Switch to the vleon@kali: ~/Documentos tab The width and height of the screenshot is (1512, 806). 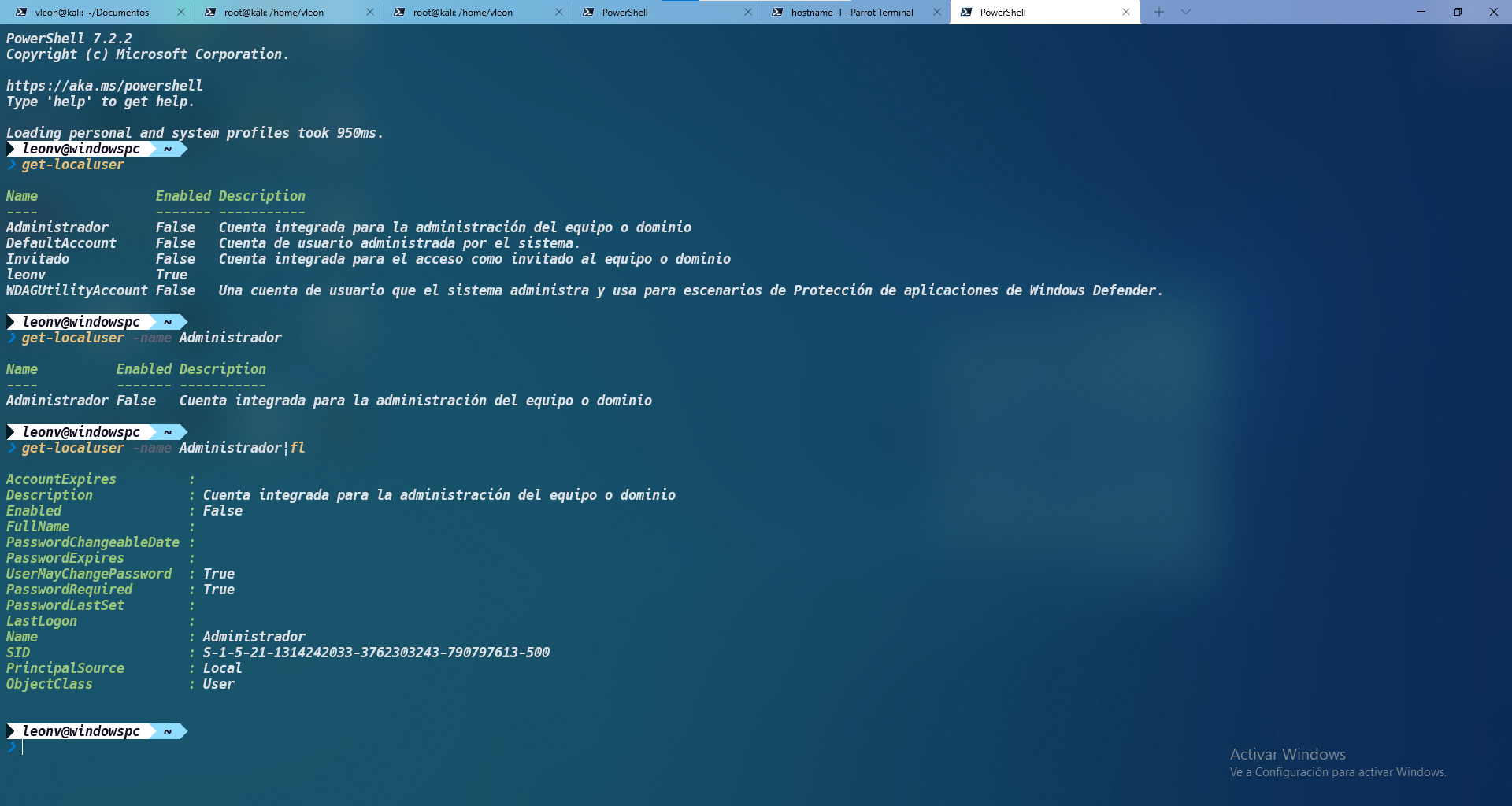(91, 13)
